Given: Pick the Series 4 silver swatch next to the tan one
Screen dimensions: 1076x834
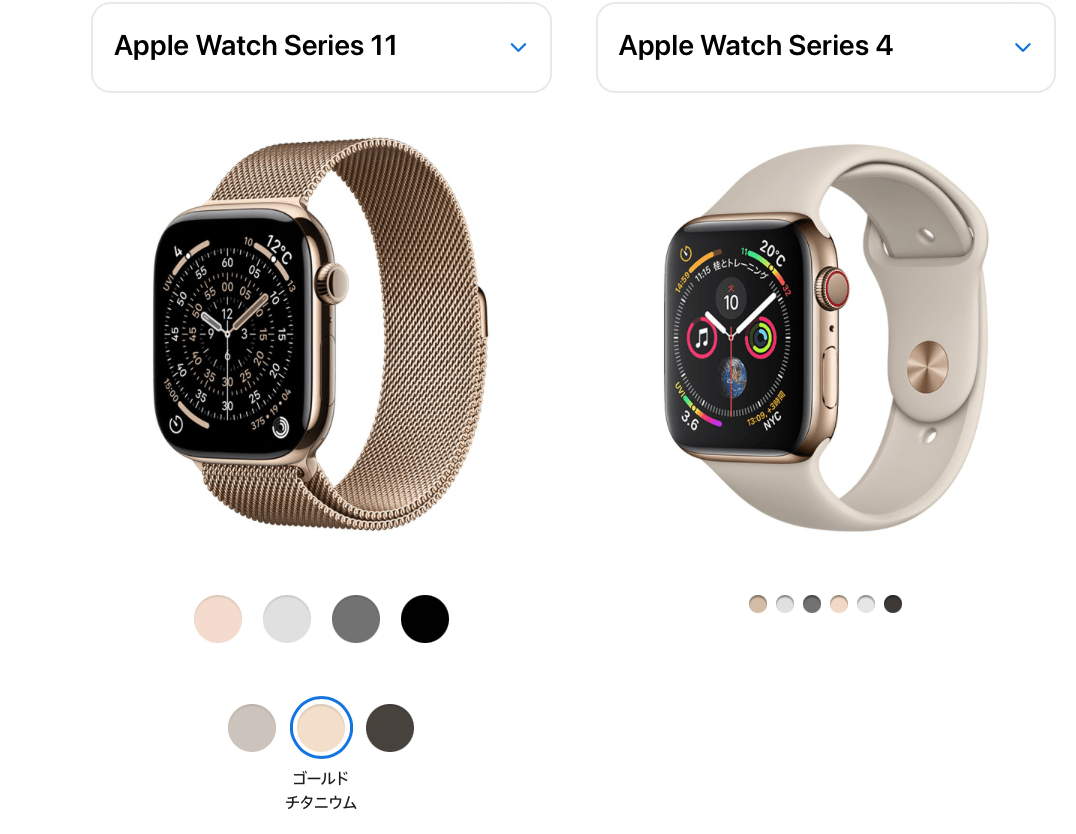Looking at the screenshot, I should click(785, 604).
